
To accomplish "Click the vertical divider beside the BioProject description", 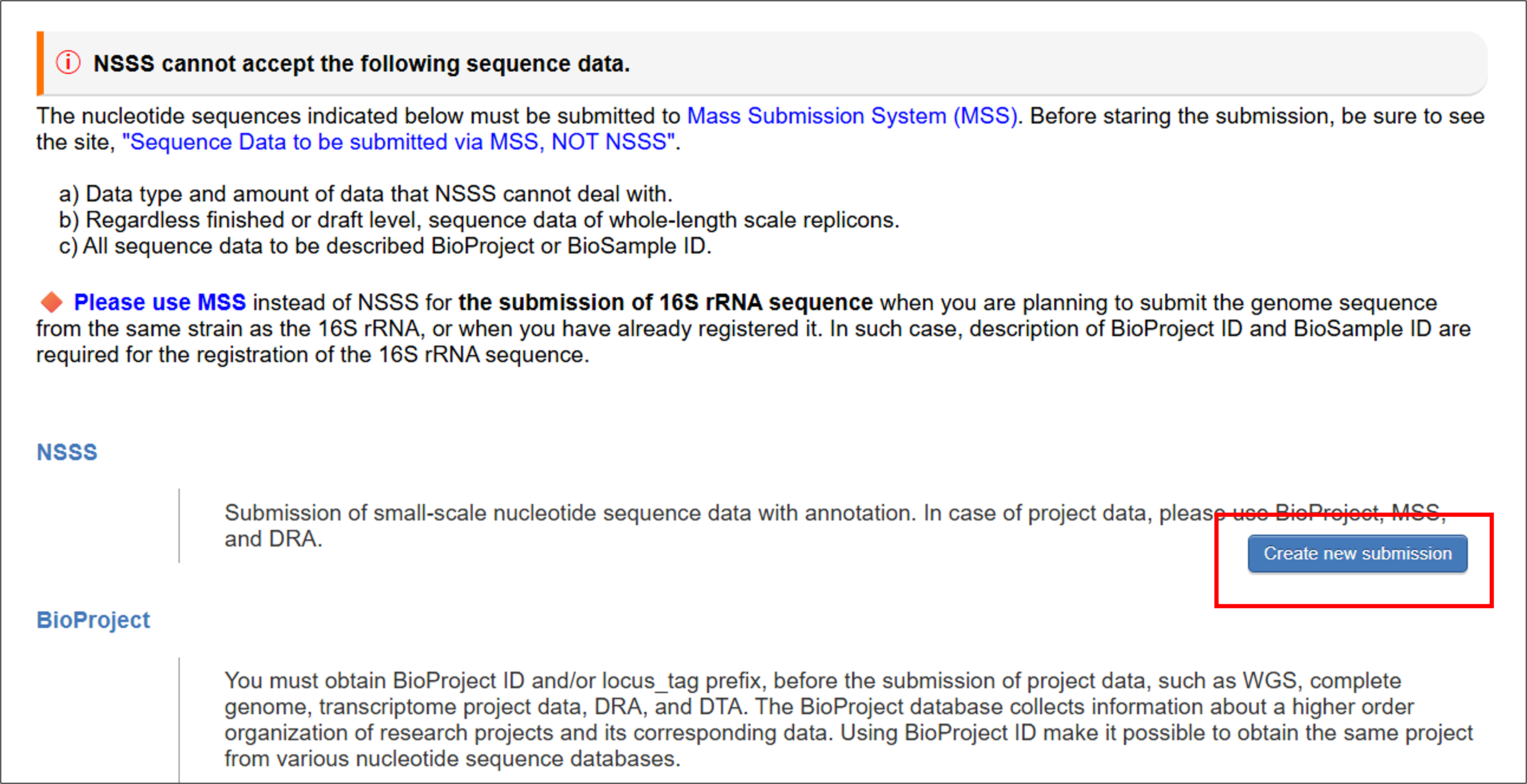I will (x=179, y=719).
